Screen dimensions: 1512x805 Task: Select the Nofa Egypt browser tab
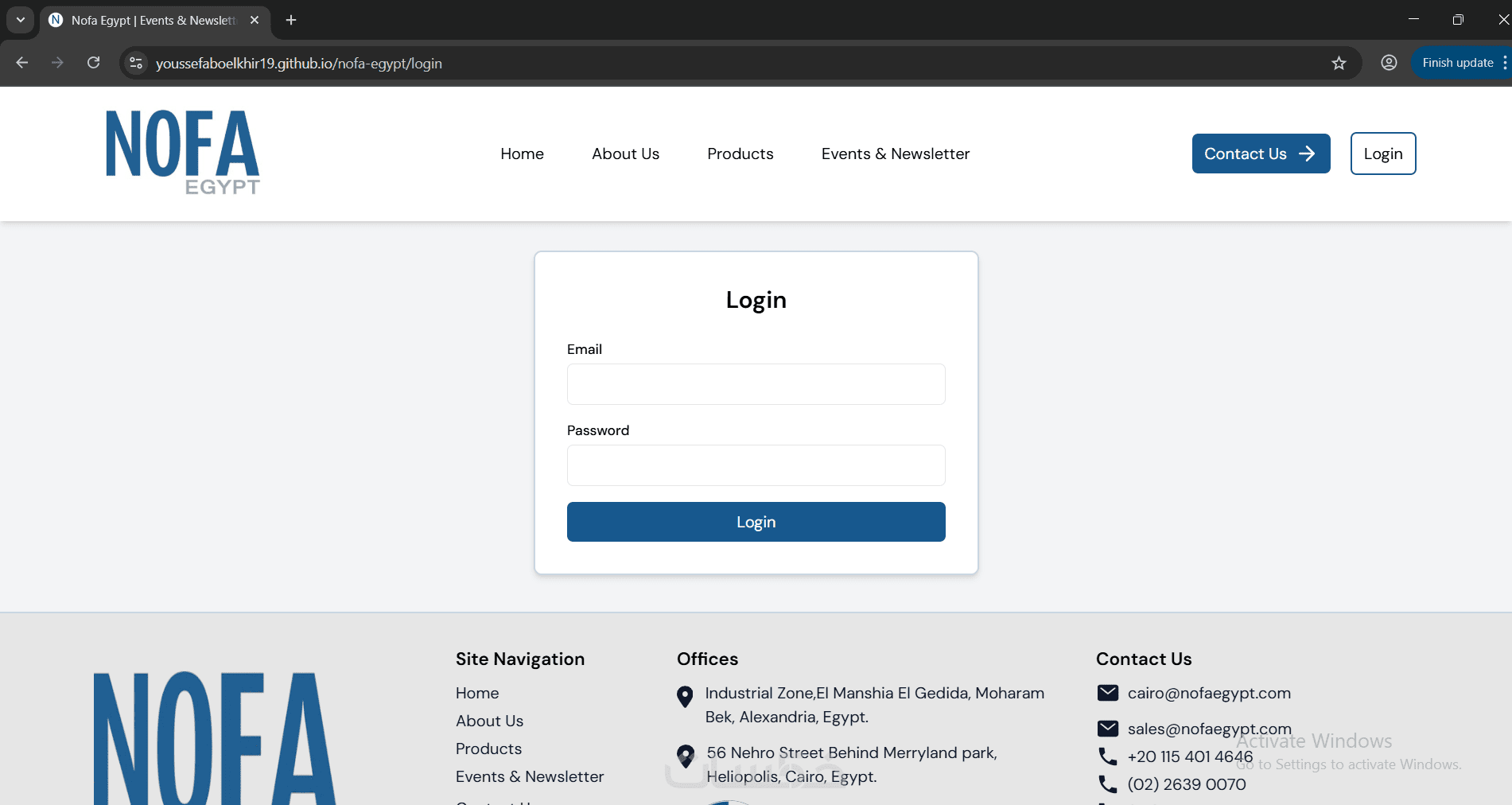click(x=155, y=20)
